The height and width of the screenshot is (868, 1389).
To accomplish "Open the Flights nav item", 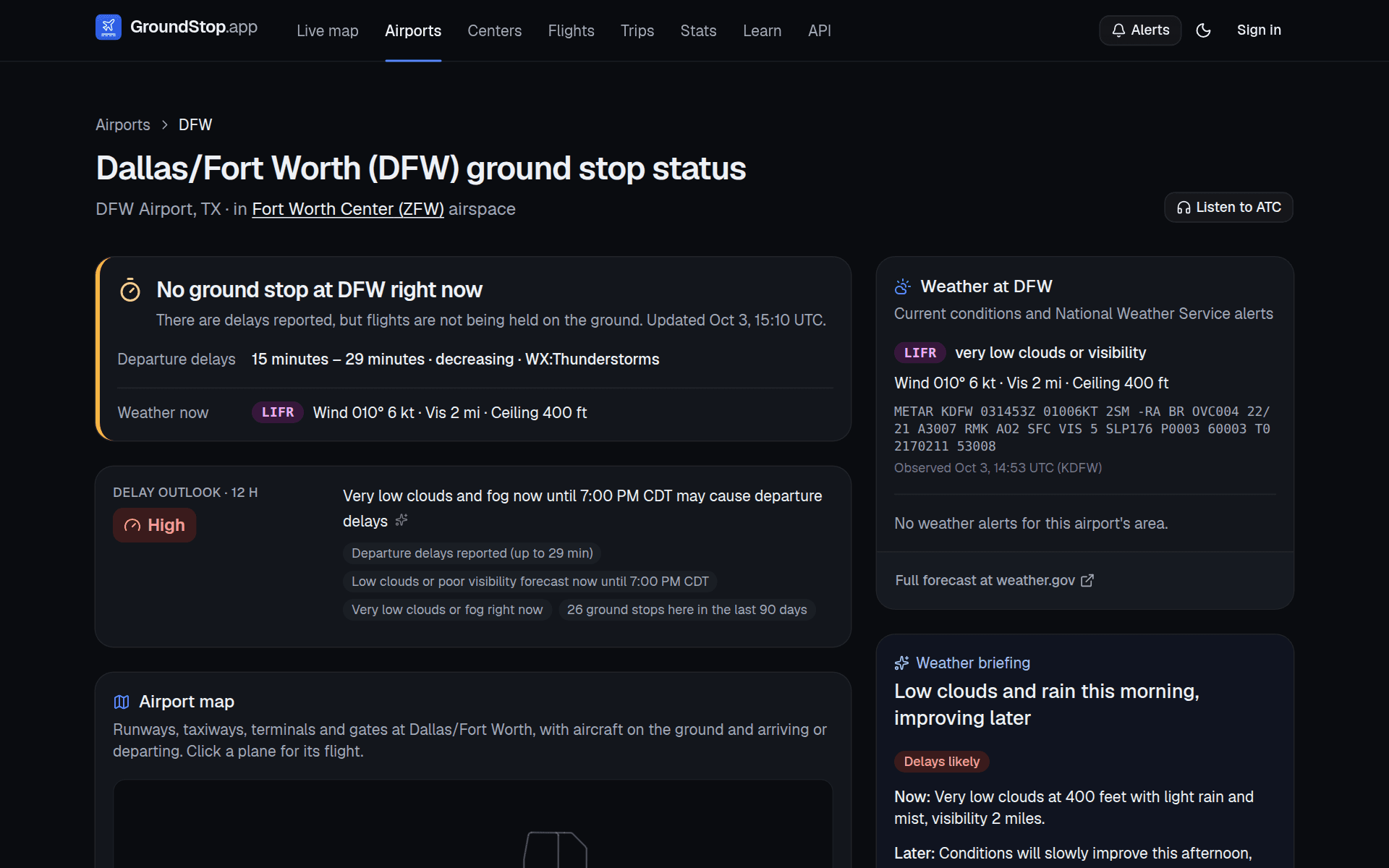I will [571, 31].
